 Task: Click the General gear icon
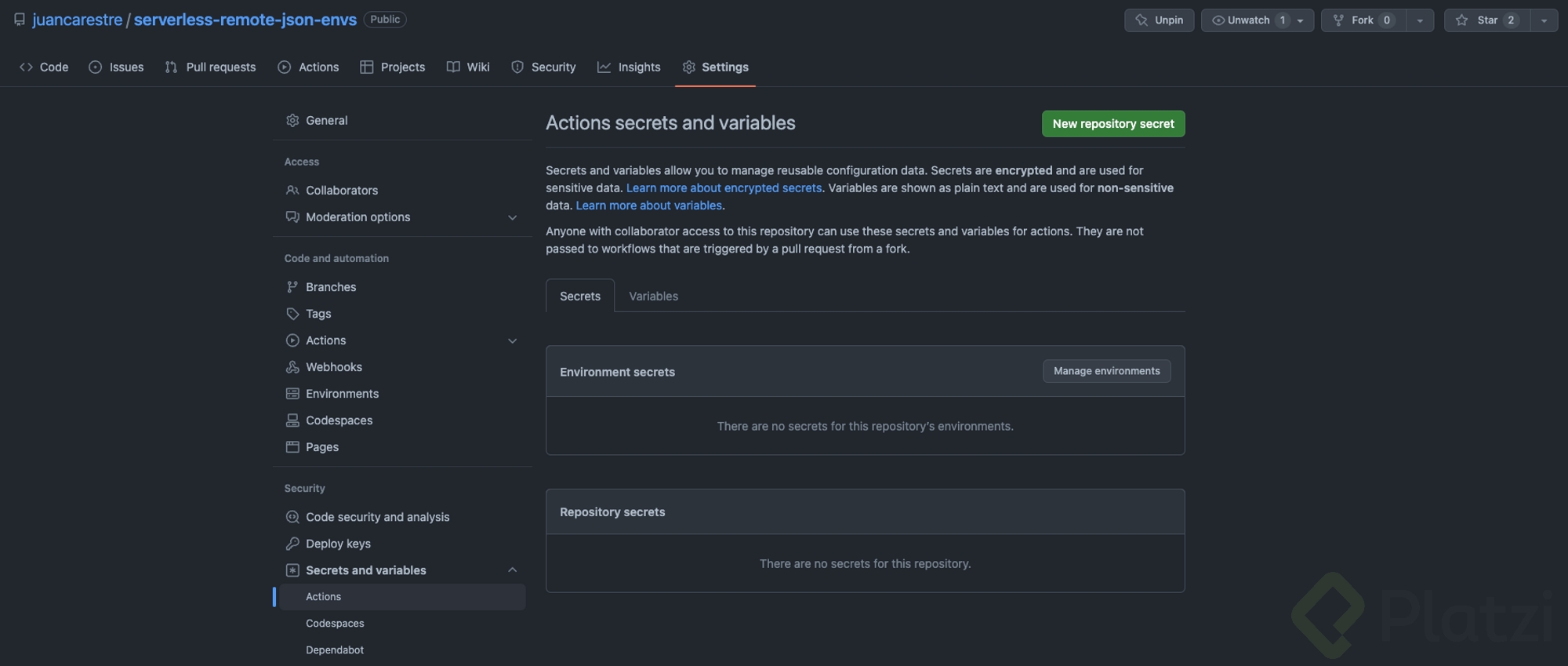coord(292,120)
